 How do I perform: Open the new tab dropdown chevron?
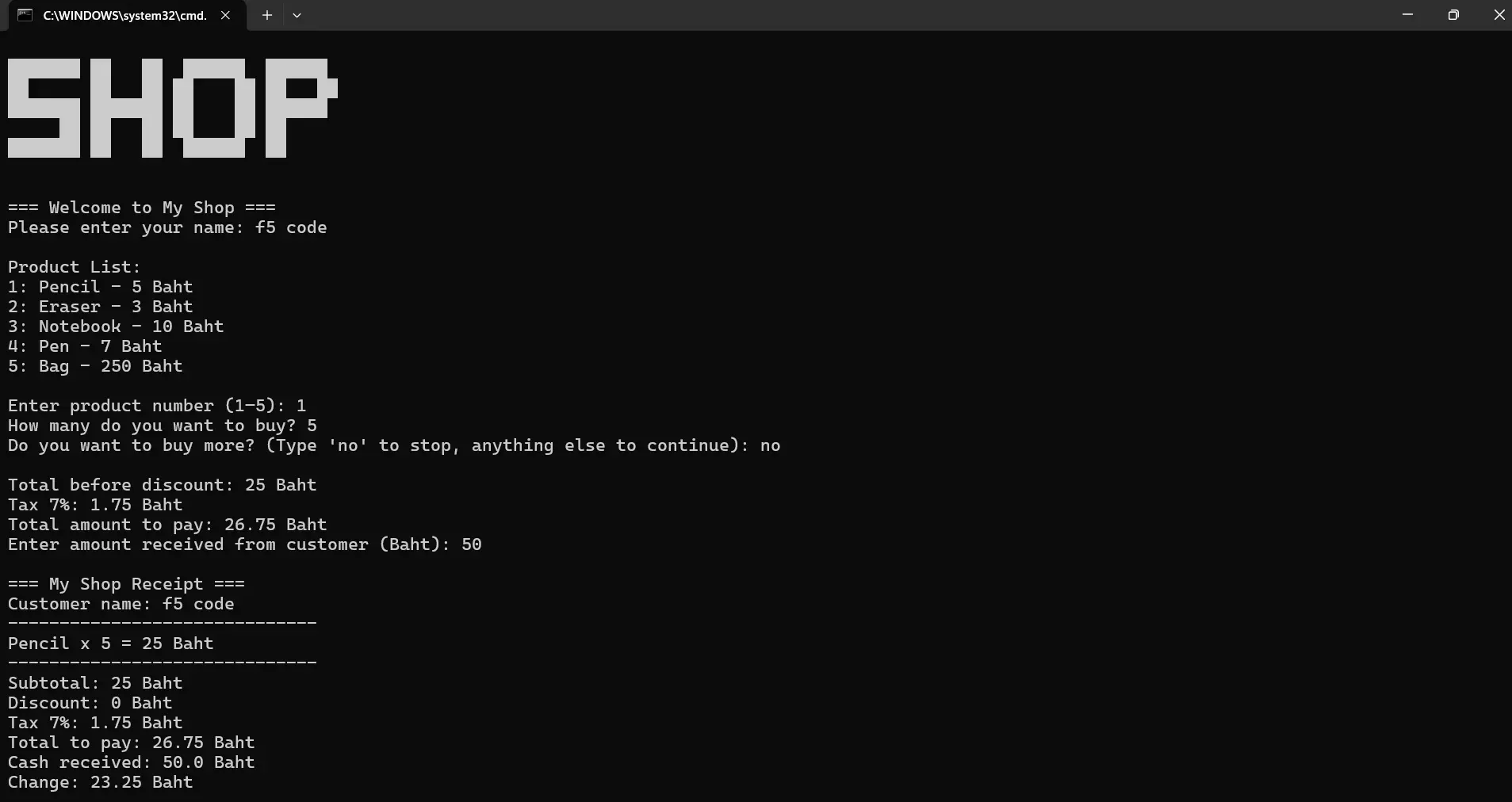click(x=297, y=15)
